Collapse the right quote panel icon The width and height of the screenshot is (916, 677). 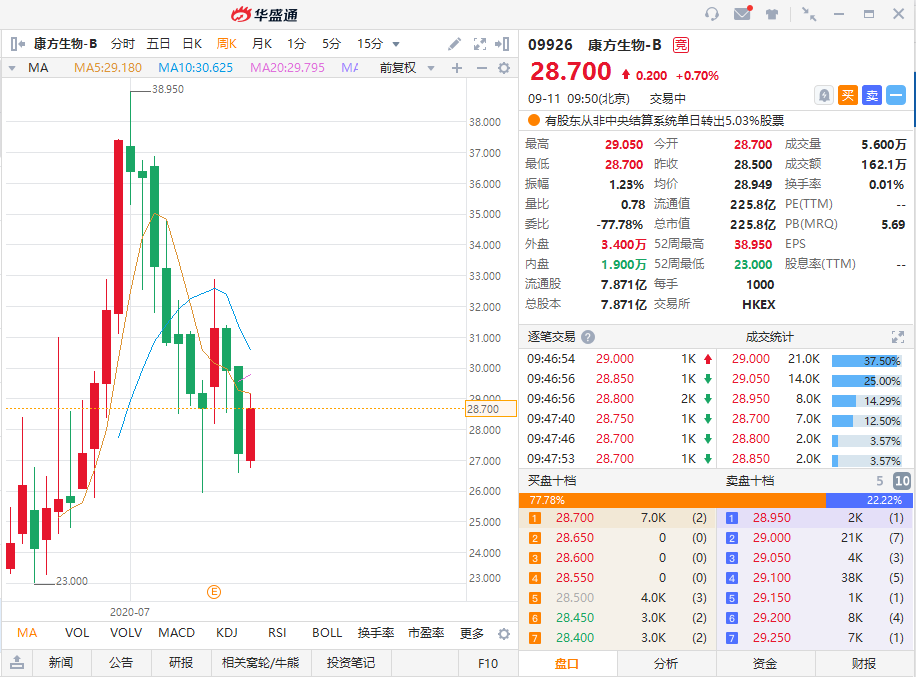click(502, 44)
